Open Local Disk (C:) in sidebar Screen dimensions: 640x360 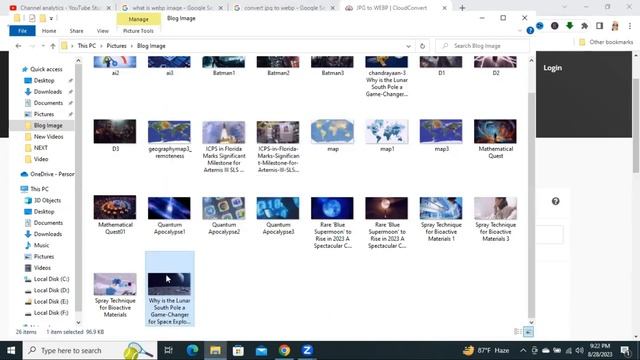pyautogui.click(x=51, y=279)
